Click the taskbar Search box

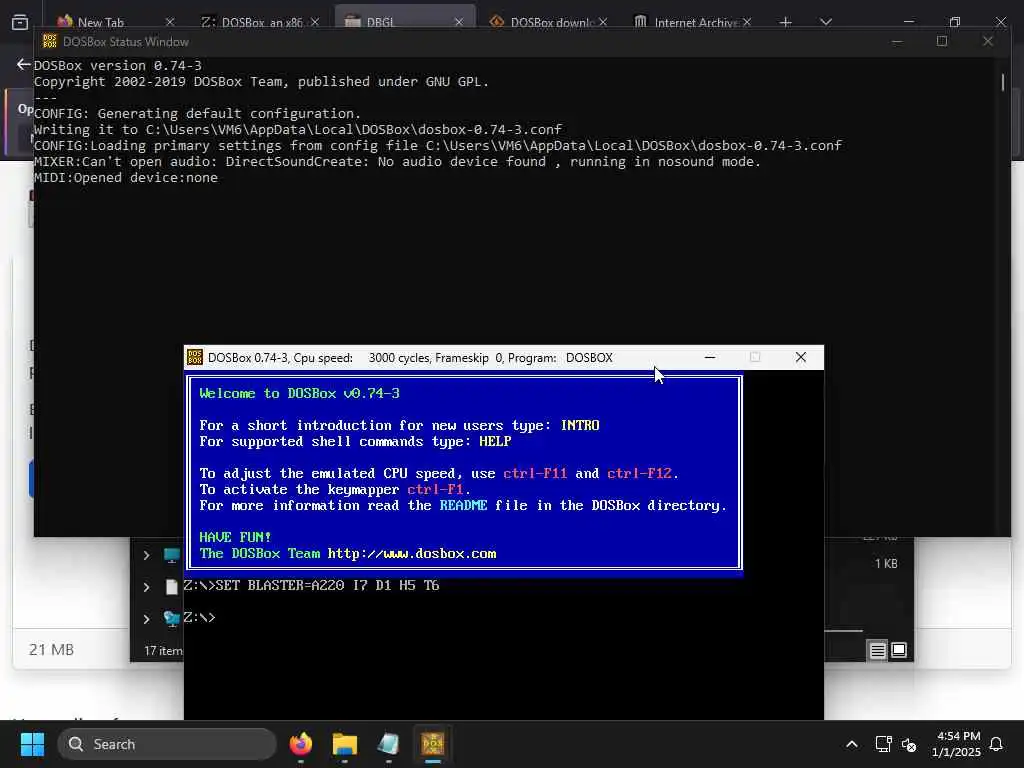167,744
